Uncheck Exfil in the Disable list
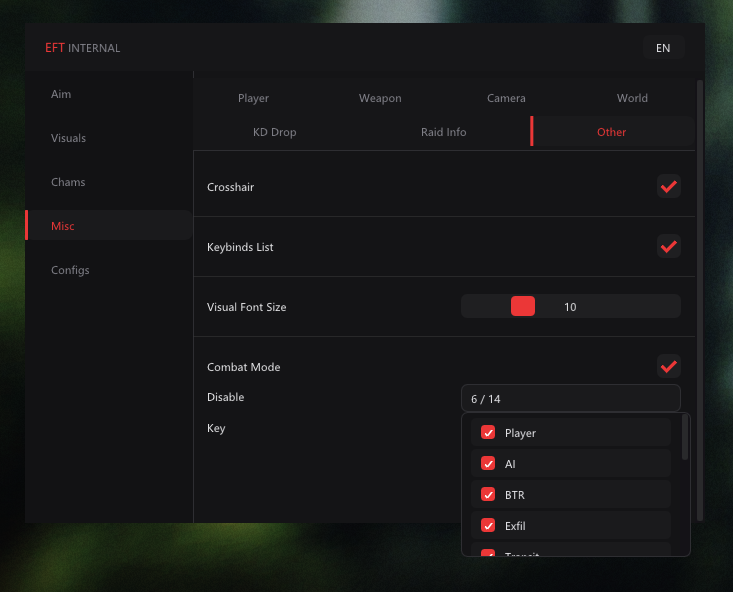The width and height of the screenshot is (733, 592). click(x=488, y=526)
